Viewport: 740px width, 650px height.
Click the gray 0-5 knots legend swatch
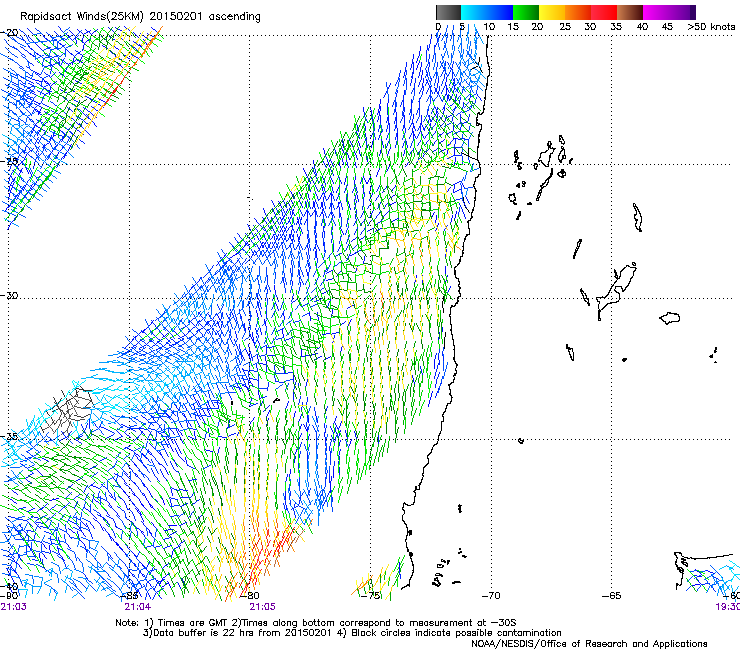tap(448, 12)
